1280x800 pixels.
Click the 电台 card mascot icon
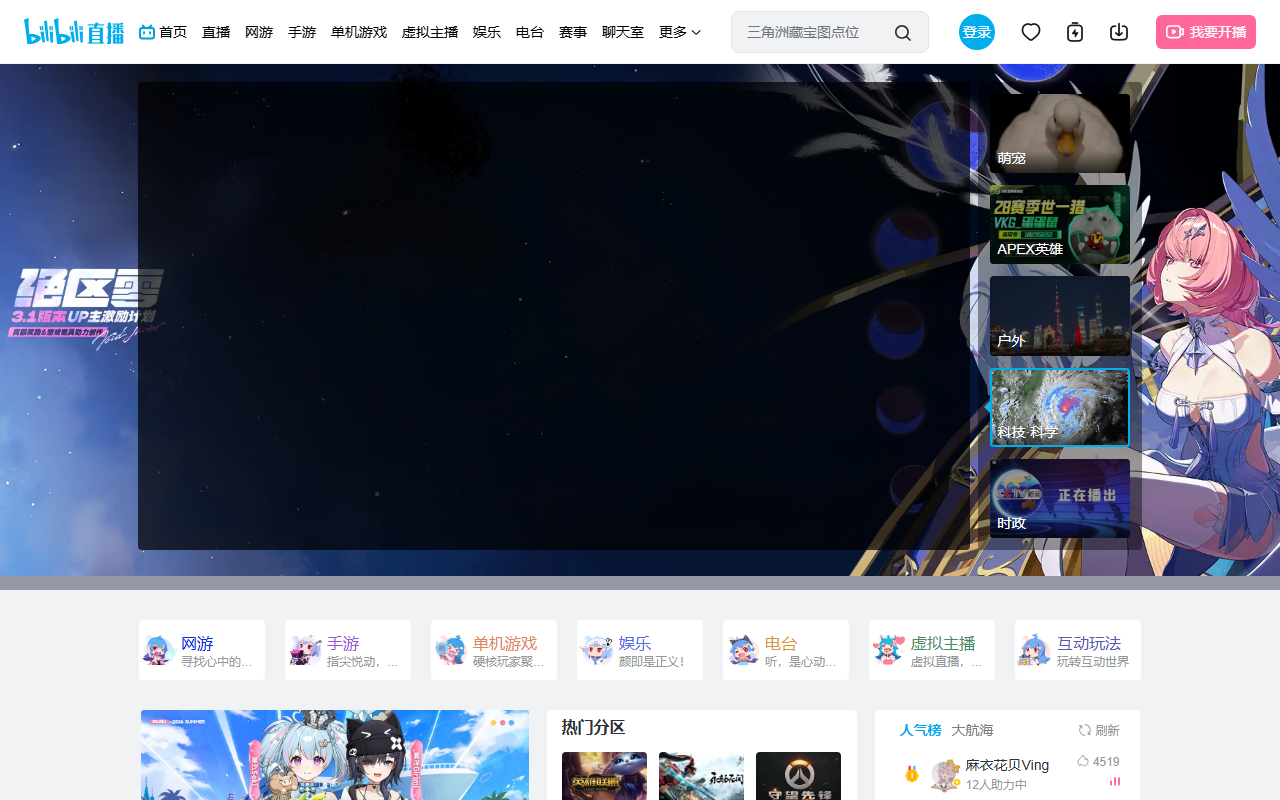point(744,650)
